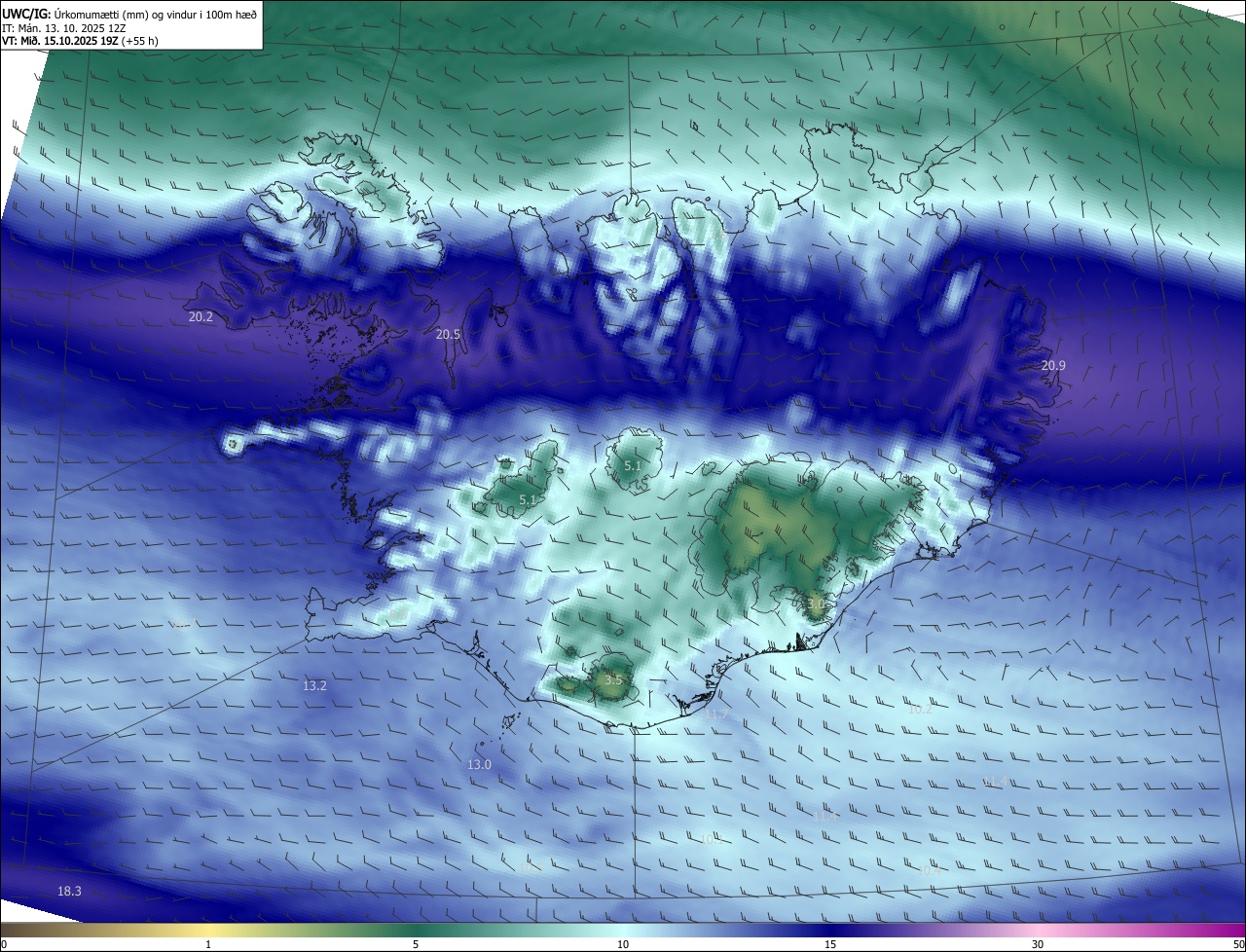The width and height of the screenshot is (1246, 952).
Task: Click the 5.1 value on the western glacier
Action: (528, 499)
